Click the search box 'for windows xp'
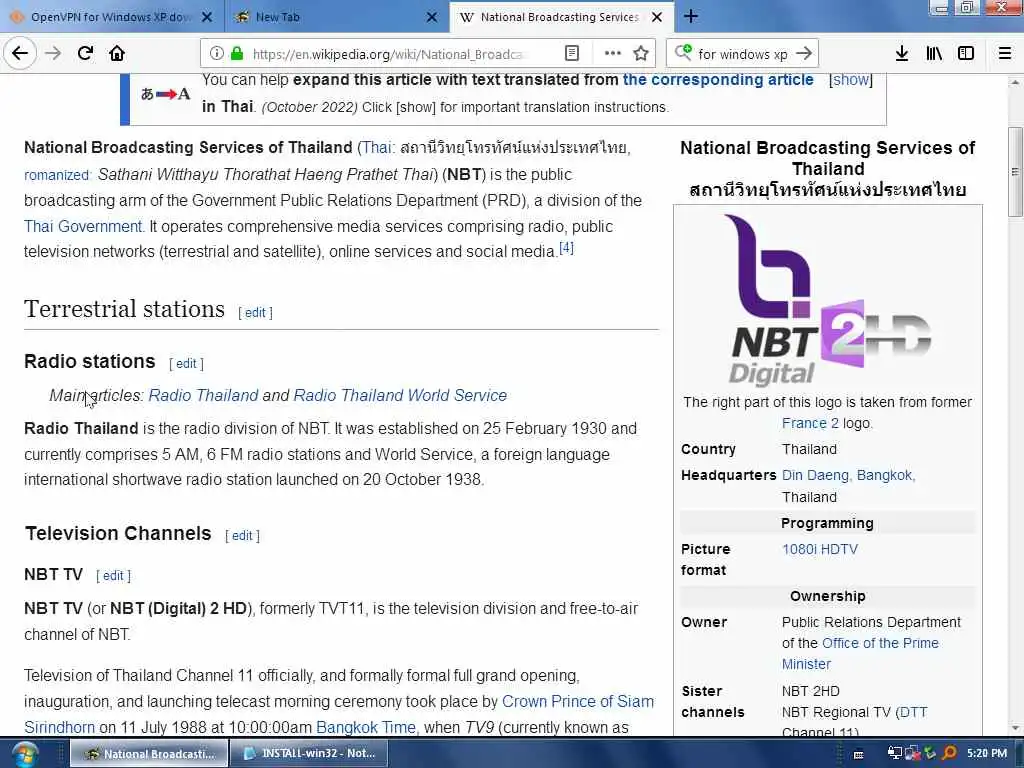 point(743,54)
